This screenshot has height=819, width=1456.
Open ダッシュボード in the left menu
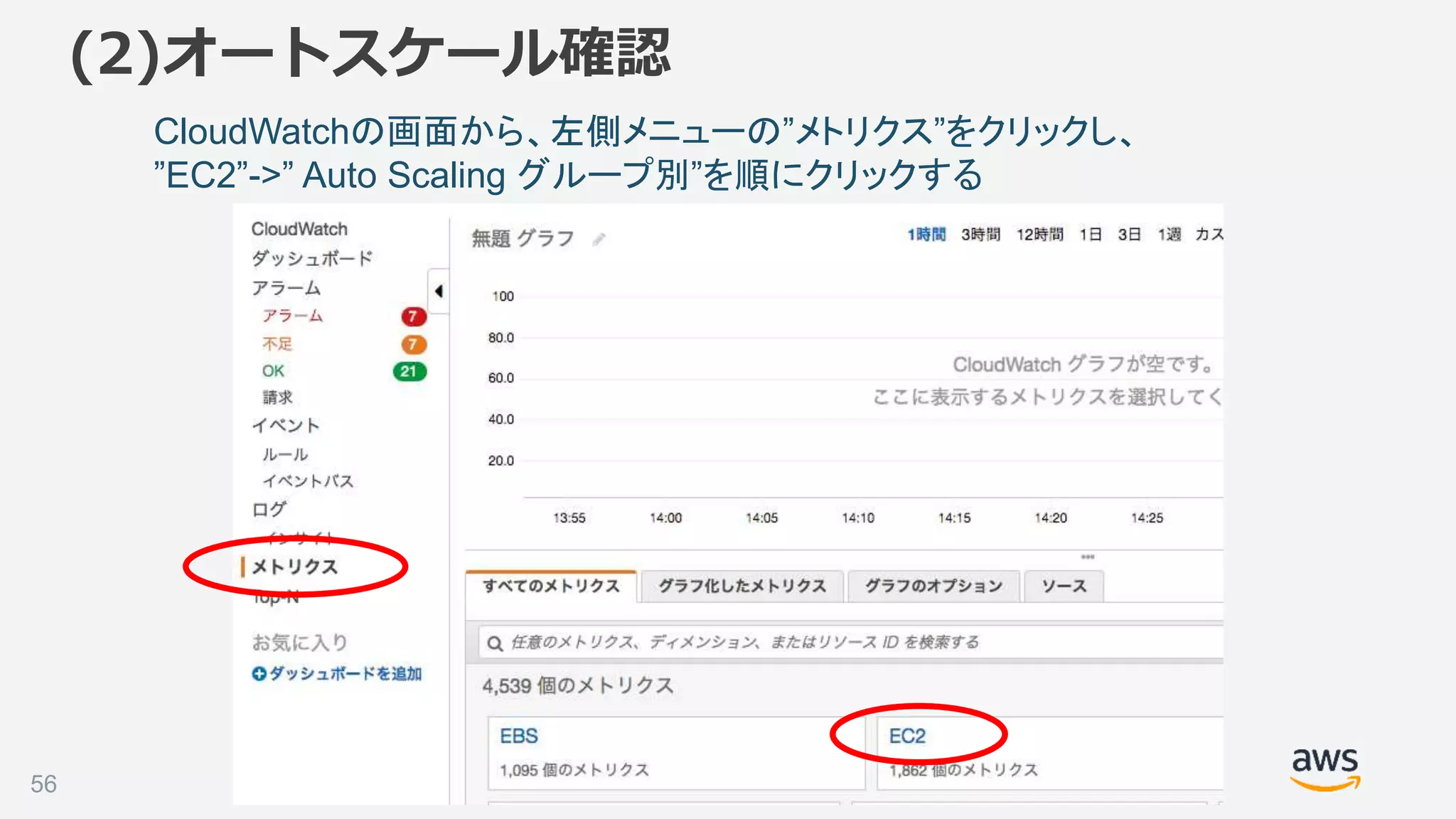312,258
